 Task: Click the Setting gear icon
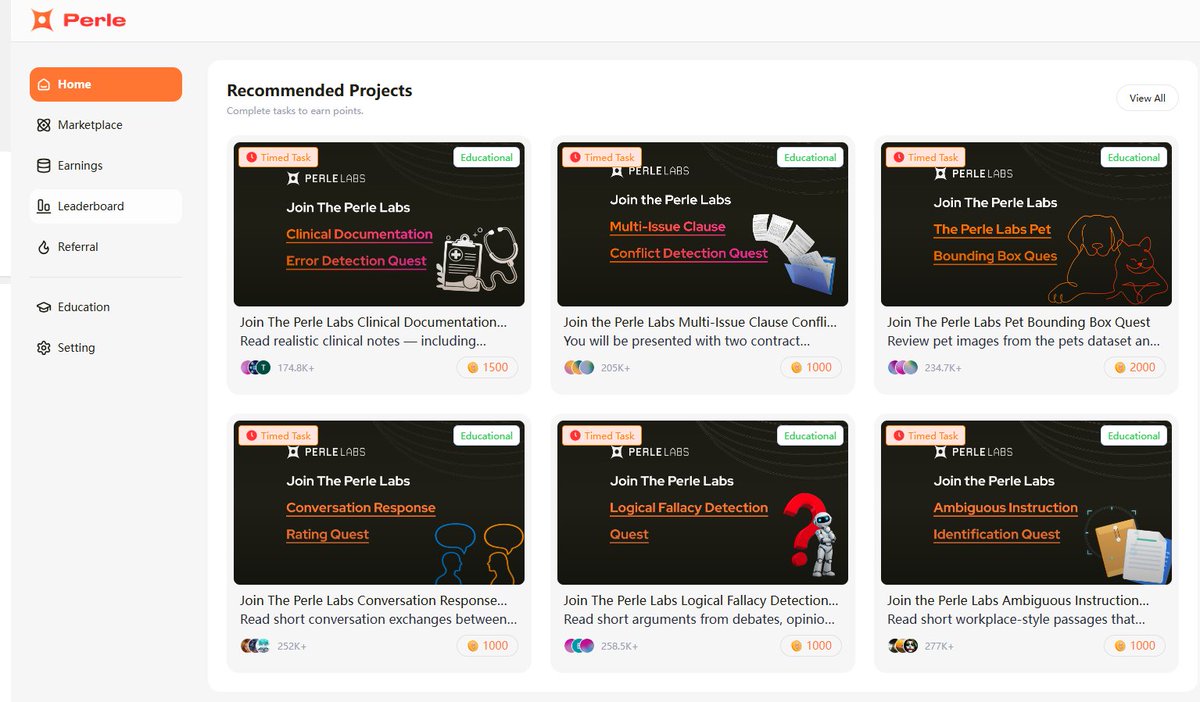[43, 348]
